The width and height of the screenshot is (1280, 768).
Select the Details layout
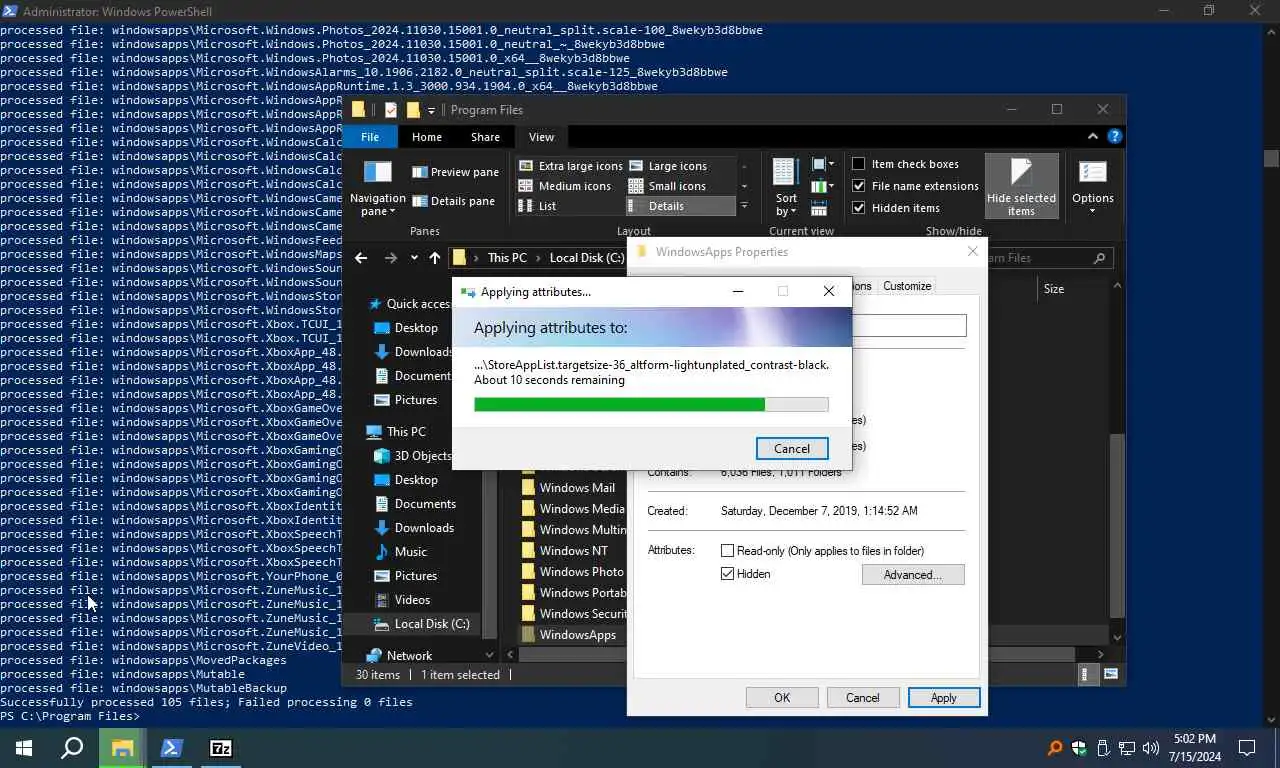tap(680, 206)
